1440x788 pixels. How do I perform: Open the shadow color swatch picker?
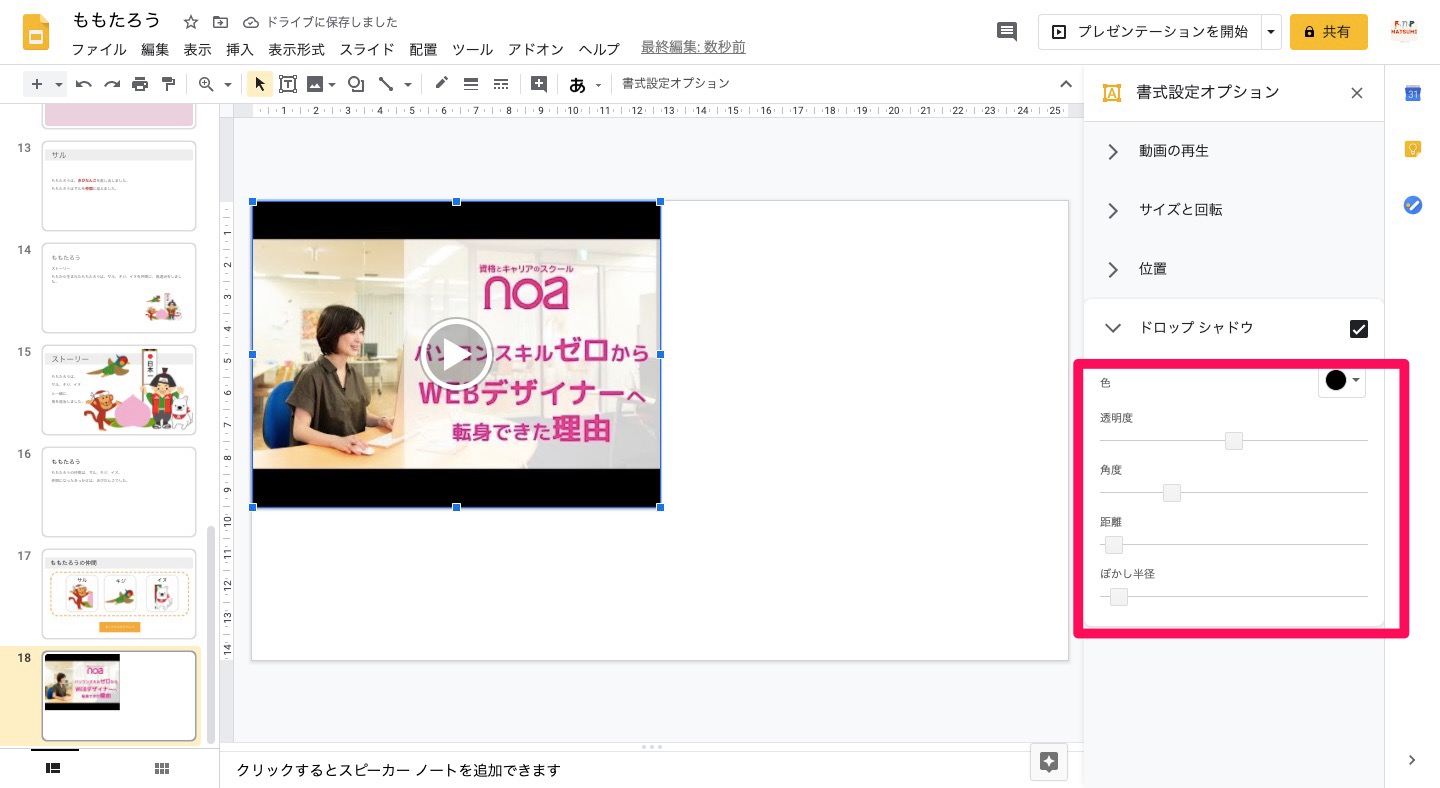[x=1342, y=381]
